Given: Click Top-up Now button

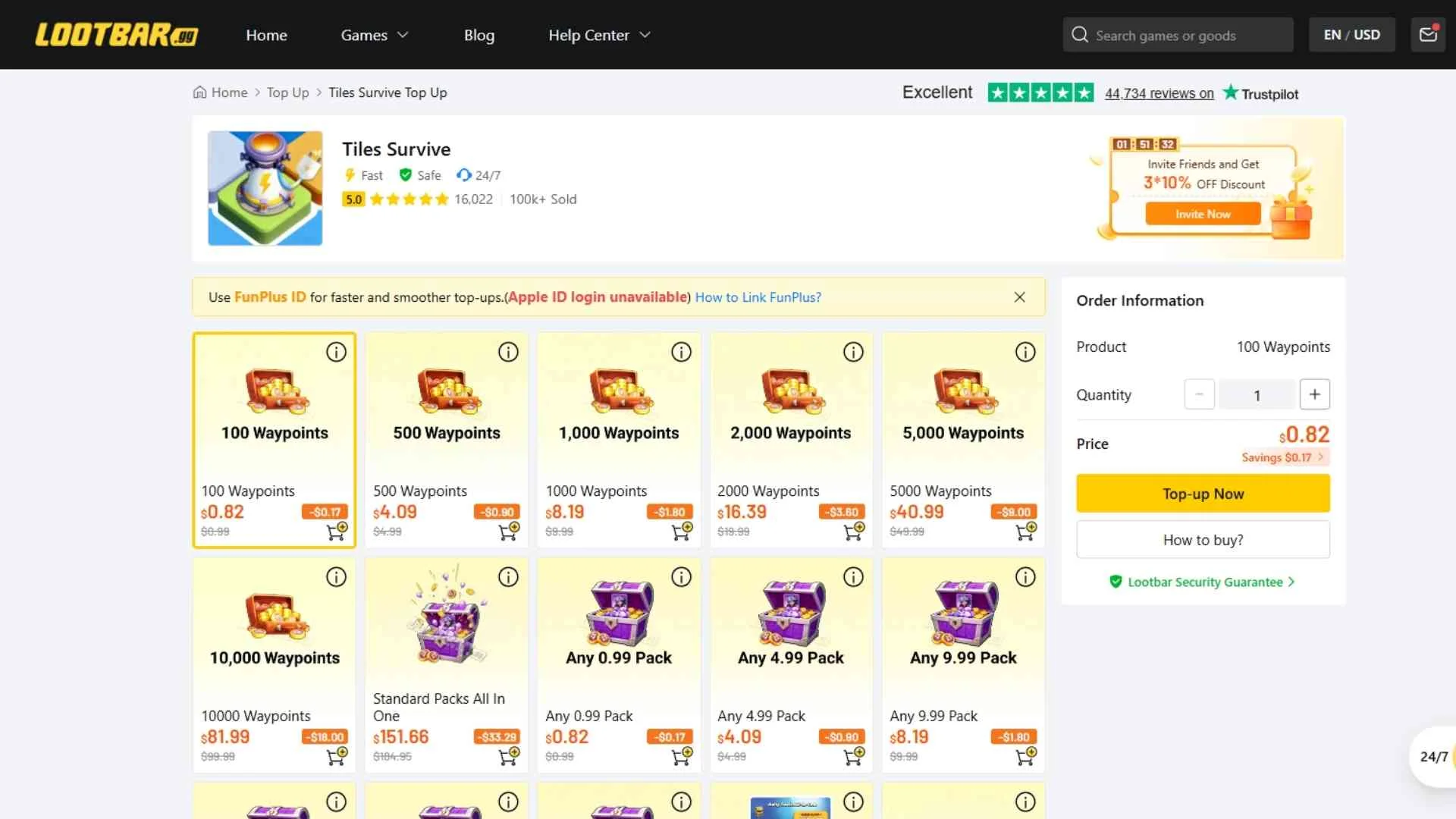Looking at the screenshot, I should click(x=1203, y=494).
